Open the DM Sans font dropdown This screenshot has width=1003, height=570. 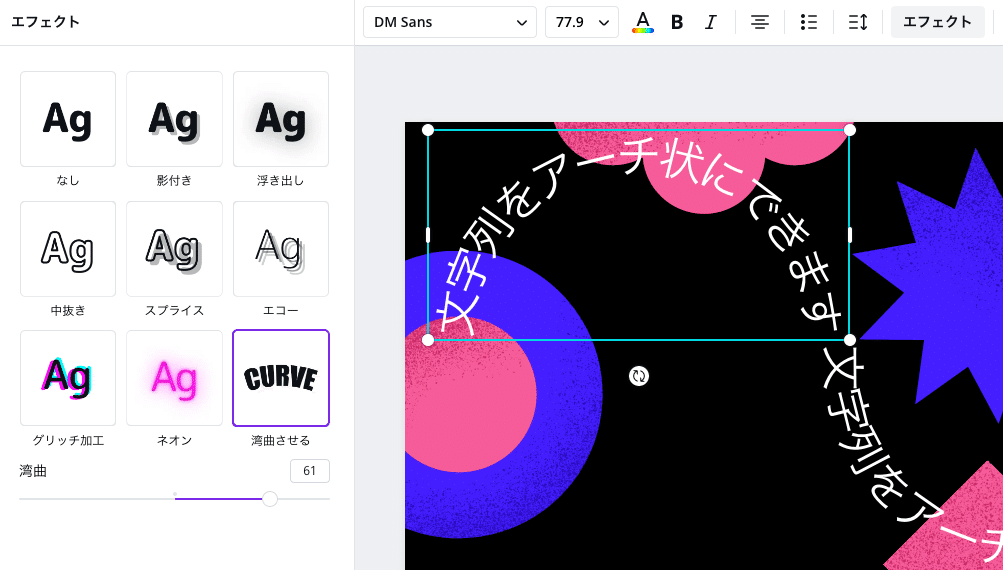[450, 22]
